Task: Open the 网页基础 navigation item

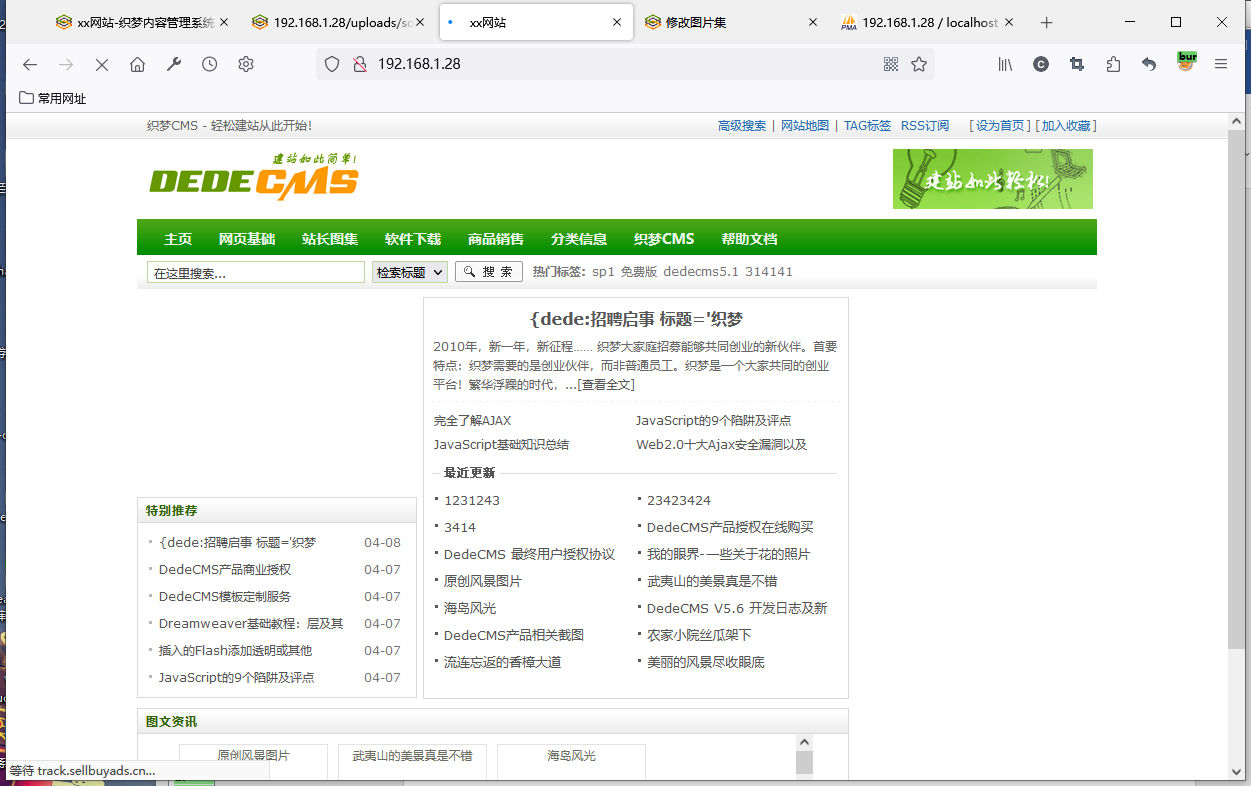Action: pos(247,239)
